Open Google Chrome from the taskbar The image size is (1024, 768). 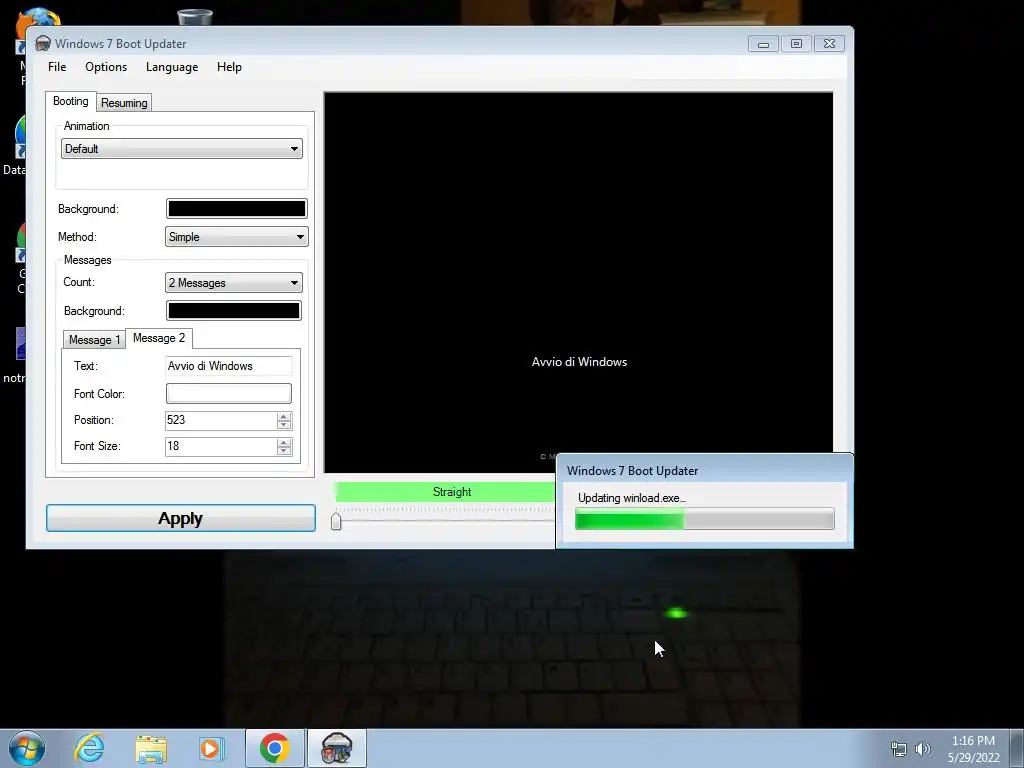point(275,748)
